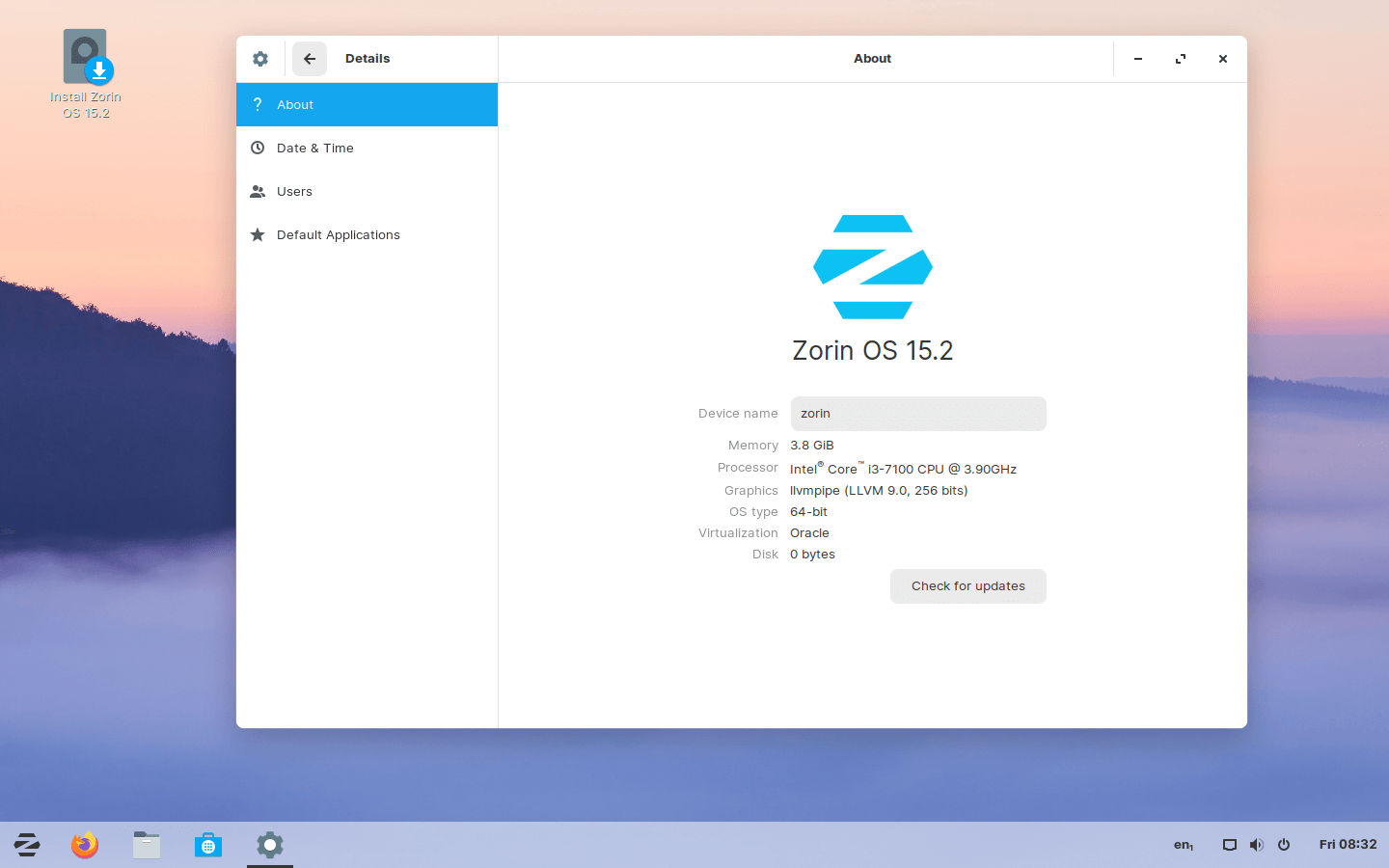Close the Settings window

click(x=1223, y=59)
